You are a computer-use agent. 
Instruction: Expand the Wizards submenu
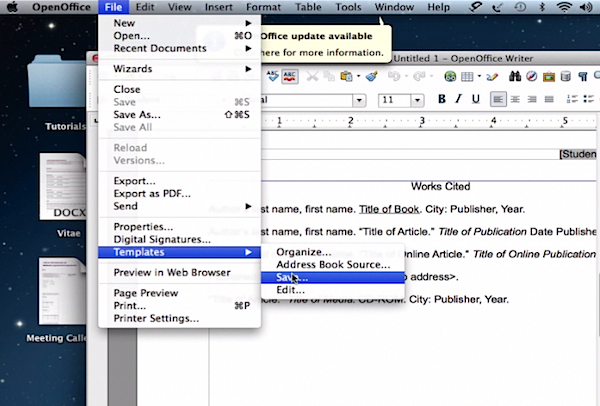(180, 69)
